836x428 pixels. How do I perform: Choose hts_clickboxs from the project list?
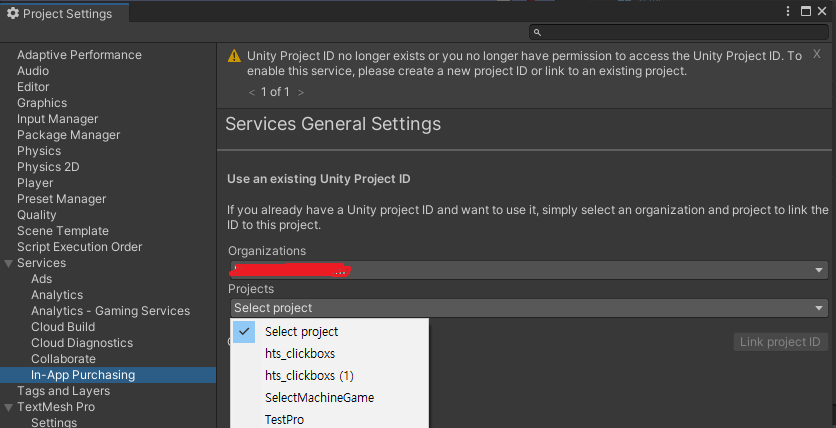click(329, 353)
